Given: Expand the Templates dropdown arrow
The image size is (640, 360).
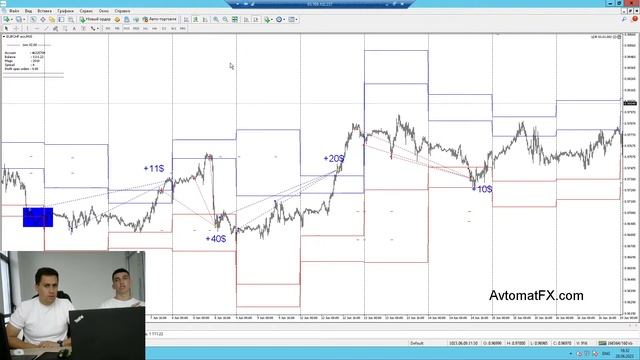Looking at the screenshot, I should click(297, 19).
